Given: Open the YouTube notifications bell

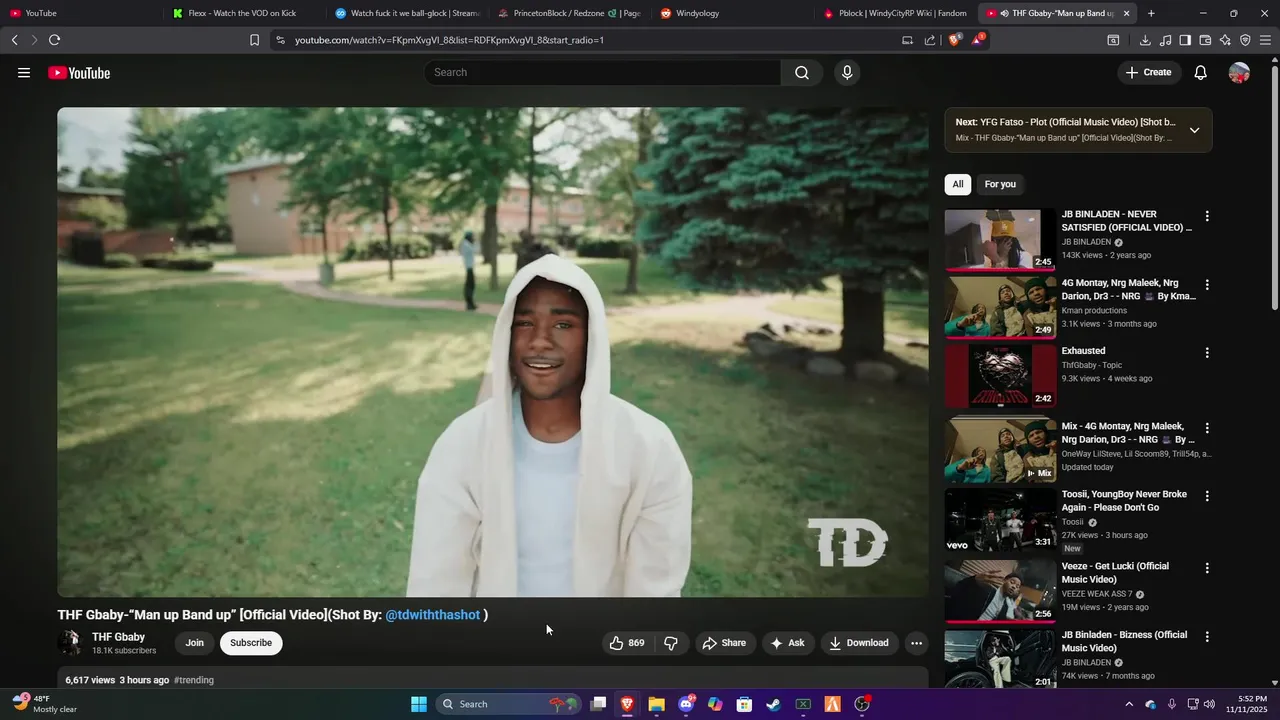Looking at the screenshot, I should (1201, 73).
